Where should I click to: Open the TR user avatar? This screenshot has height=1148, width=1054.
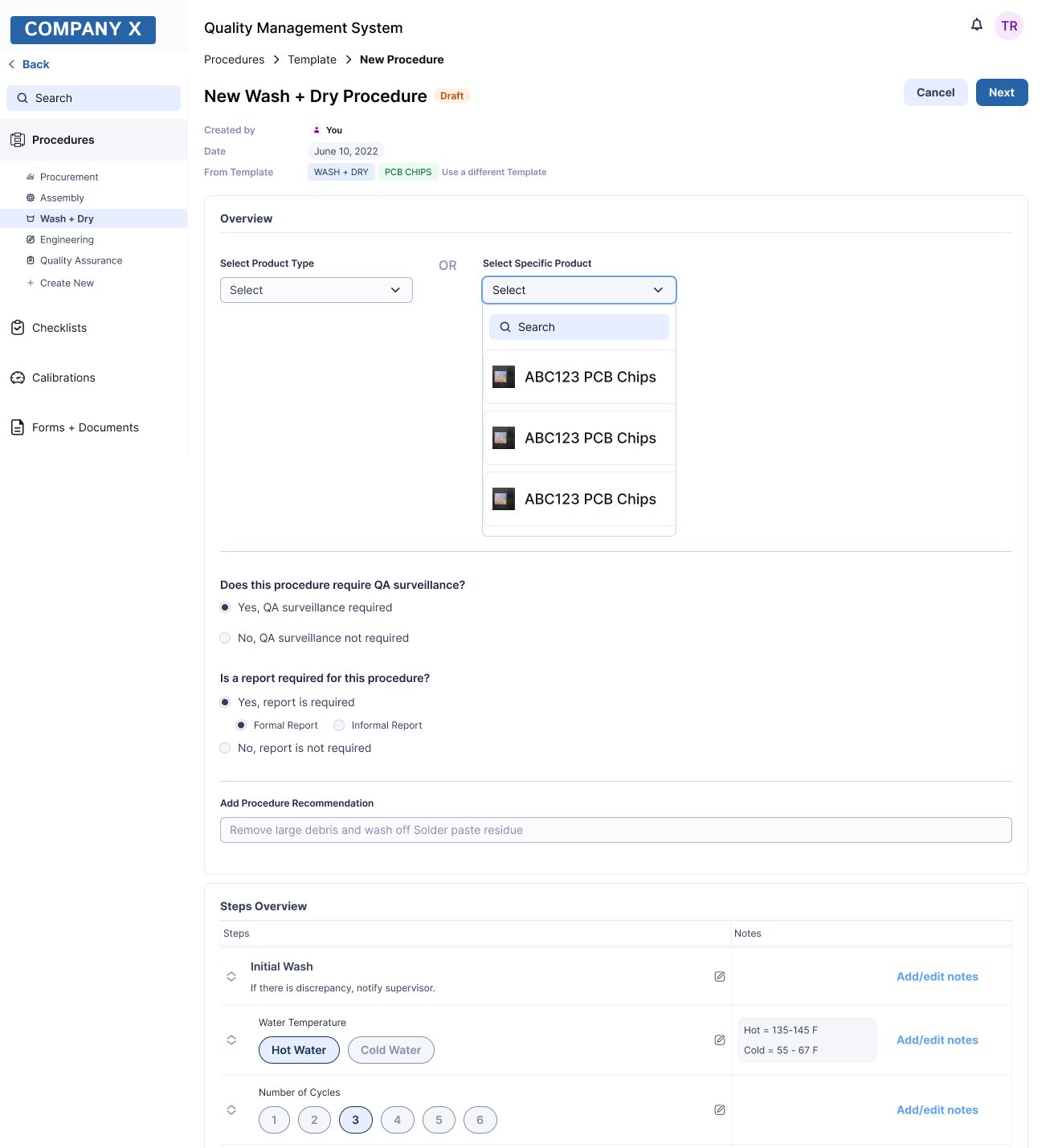(1009, 26)
